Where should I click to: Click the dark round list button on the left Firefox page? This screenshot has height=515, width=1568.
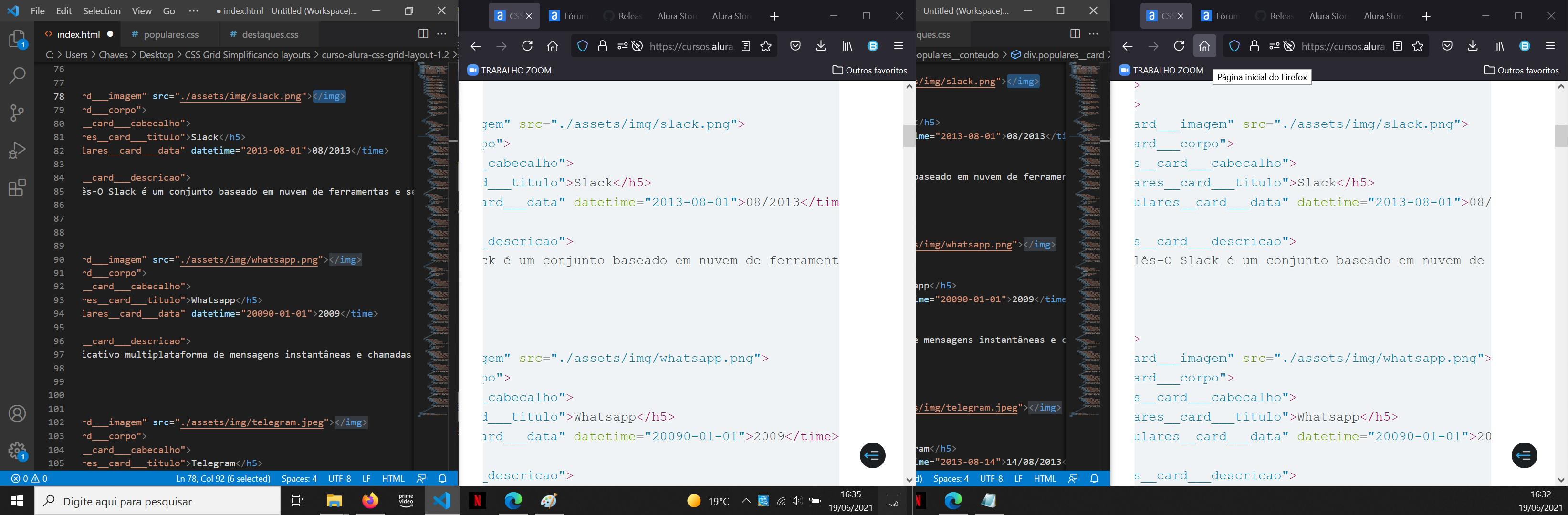[872, 455]
